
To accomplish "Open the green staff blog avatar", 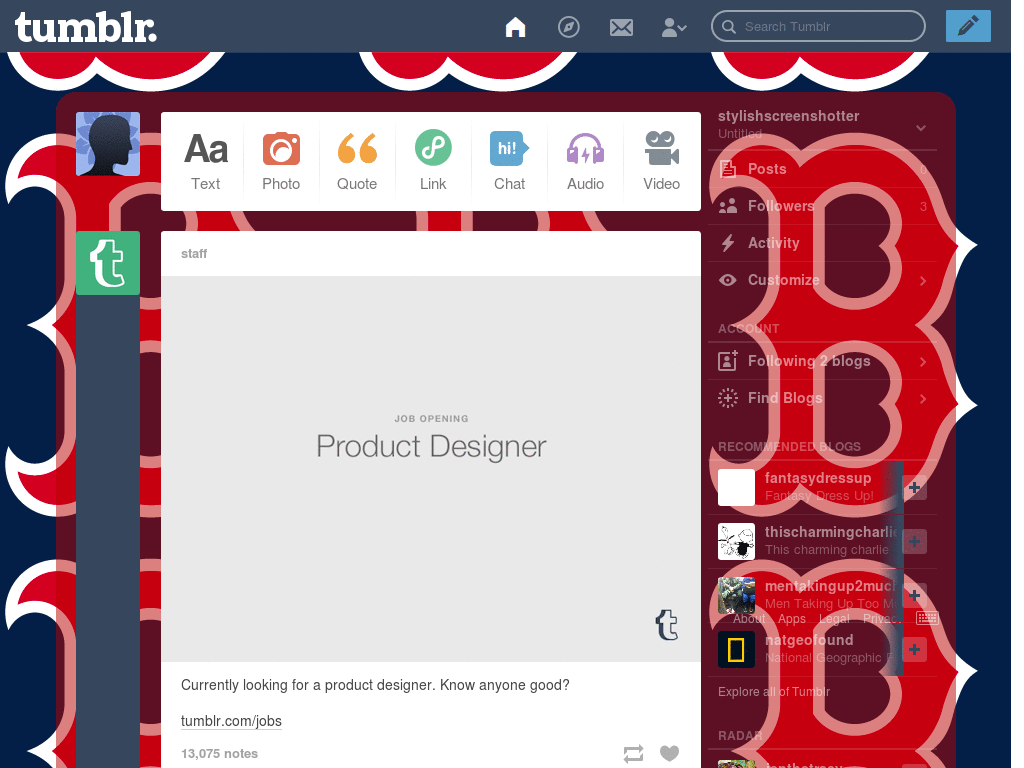I will click(108, 263).
